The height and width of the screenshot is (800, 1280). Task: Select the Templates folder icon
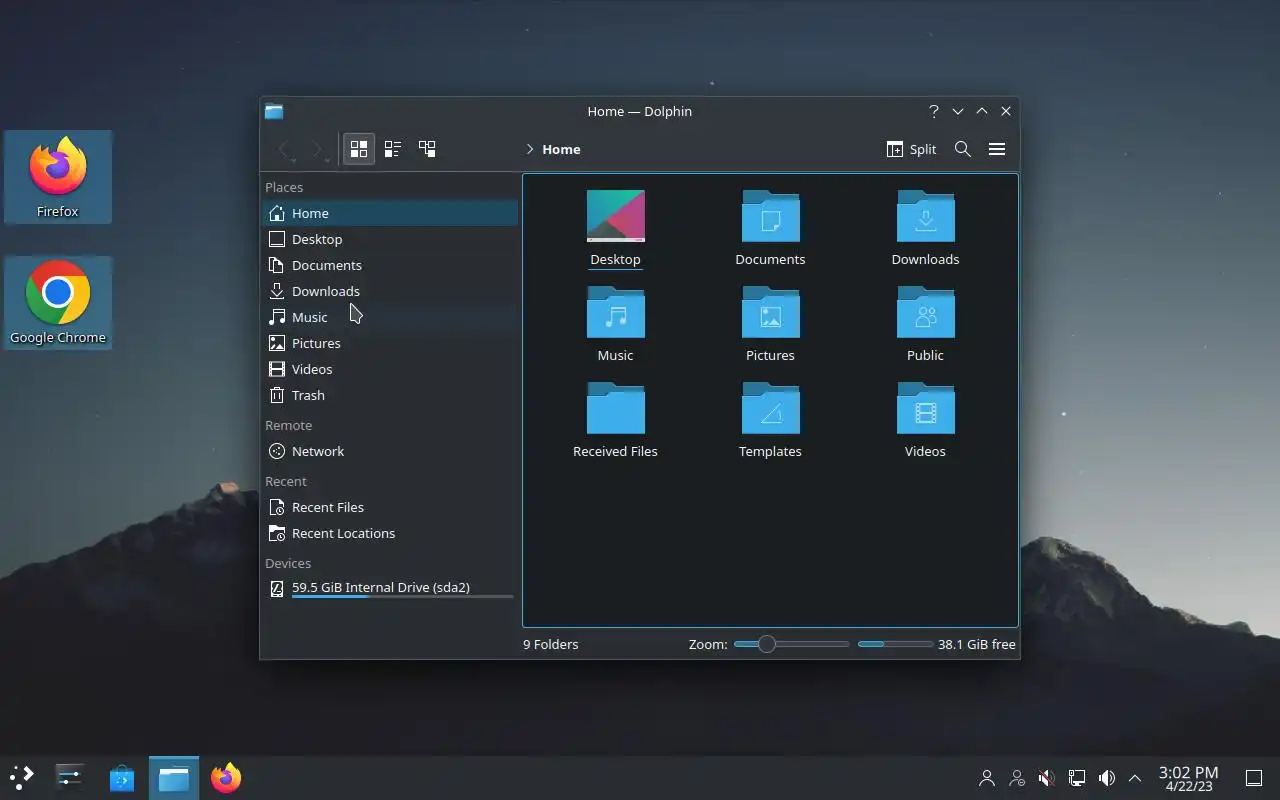(x=770, y=421)
